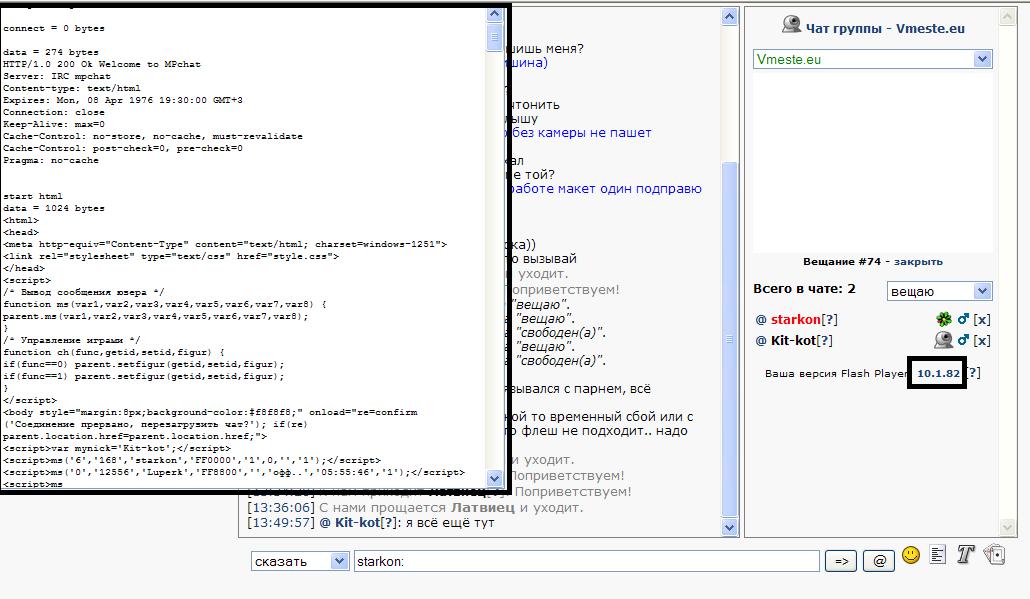The image size is (1030, 599).
Task: Click the webcam icon next to Kit-kot
Action: 943,340
